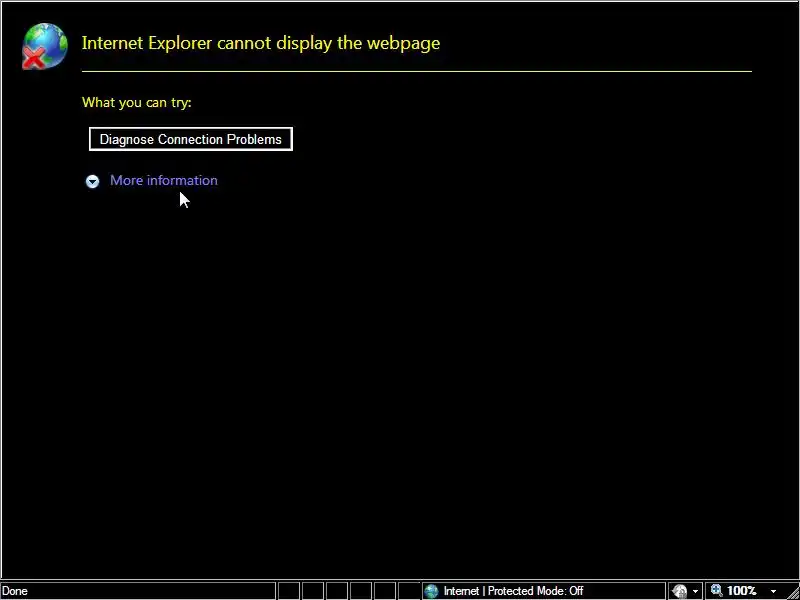Click the 'Done' status bar text
Screen dimensions: 800x600
point(15,591)
